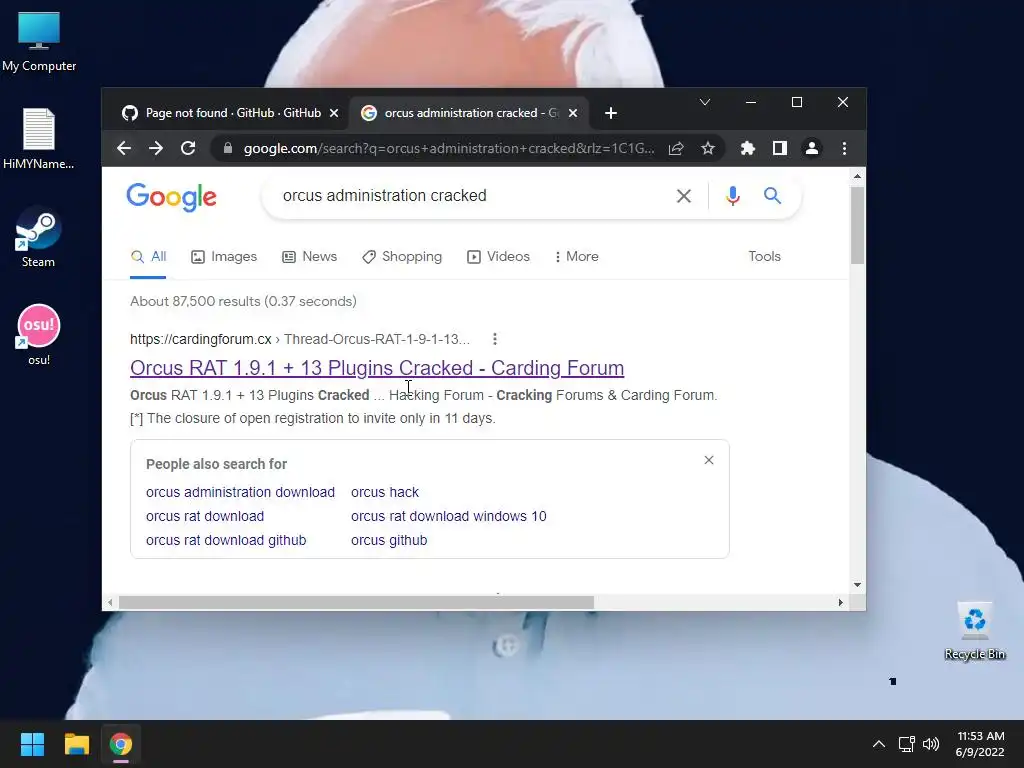Open the volume tray icon
The image size is (1024, 768).
tap(931, 744)
